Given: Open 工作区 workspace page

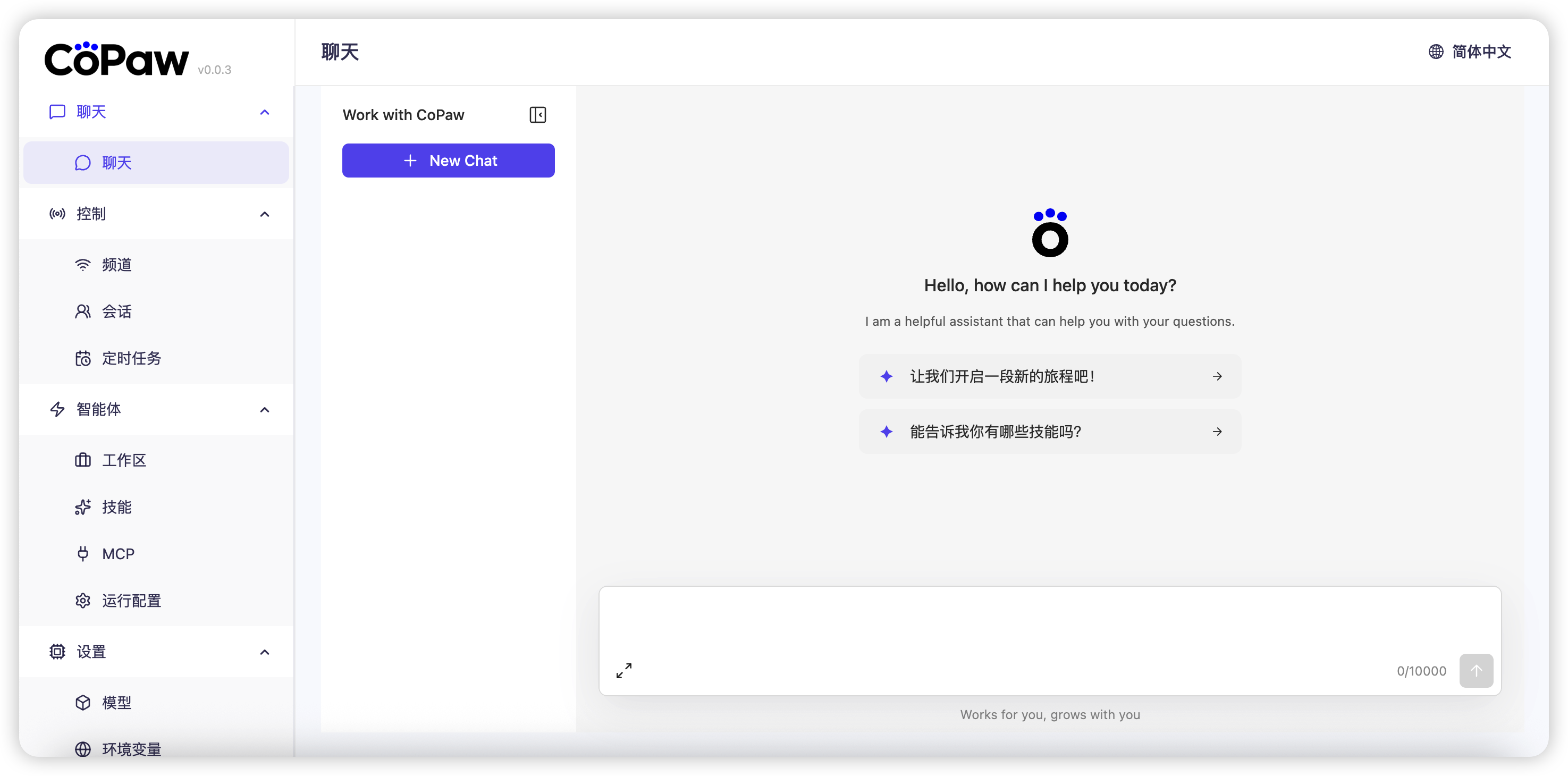Looking at the screenshot, I should pyautogui.click(x=123, y=460).
